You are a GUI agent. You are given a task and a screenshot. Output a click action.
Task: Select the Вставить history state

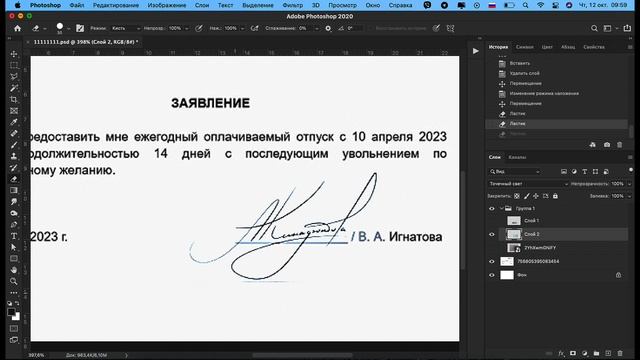pos(520,63)
